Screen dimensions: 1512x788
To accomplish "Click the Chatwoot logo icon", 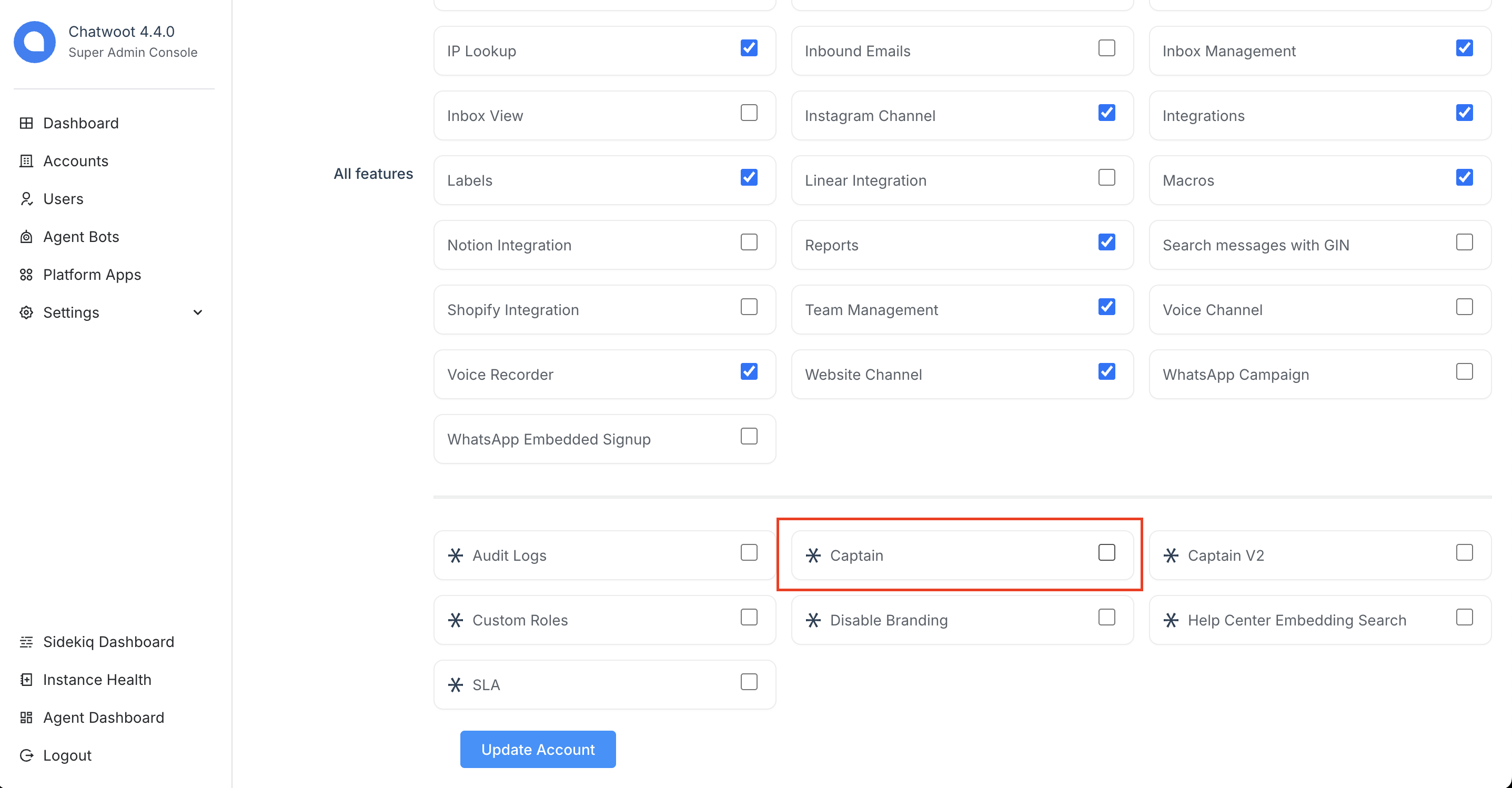I will pos(35,42).
